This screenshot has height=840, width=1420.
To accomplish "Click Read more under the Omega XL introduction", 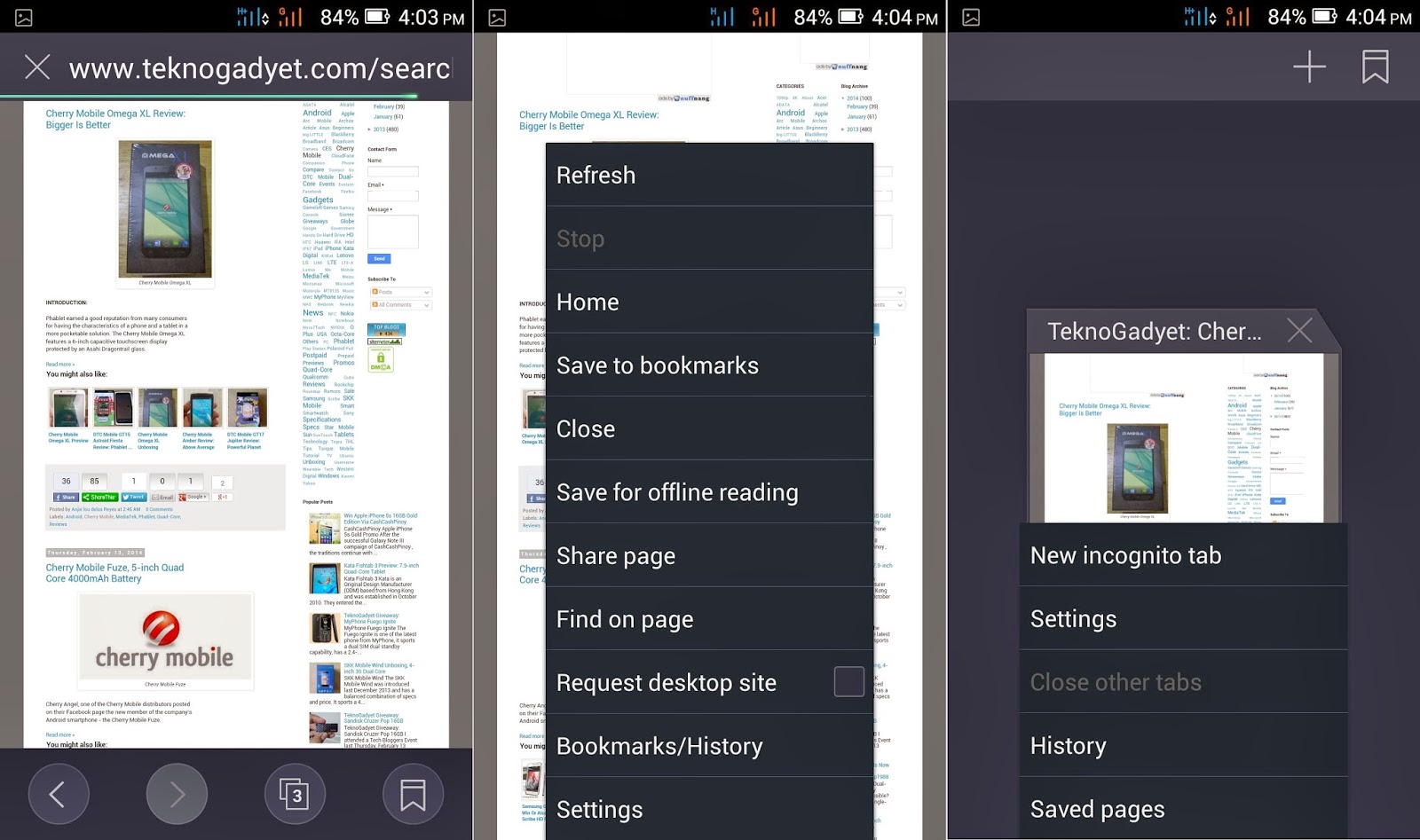I will click(x=59, y=365).
